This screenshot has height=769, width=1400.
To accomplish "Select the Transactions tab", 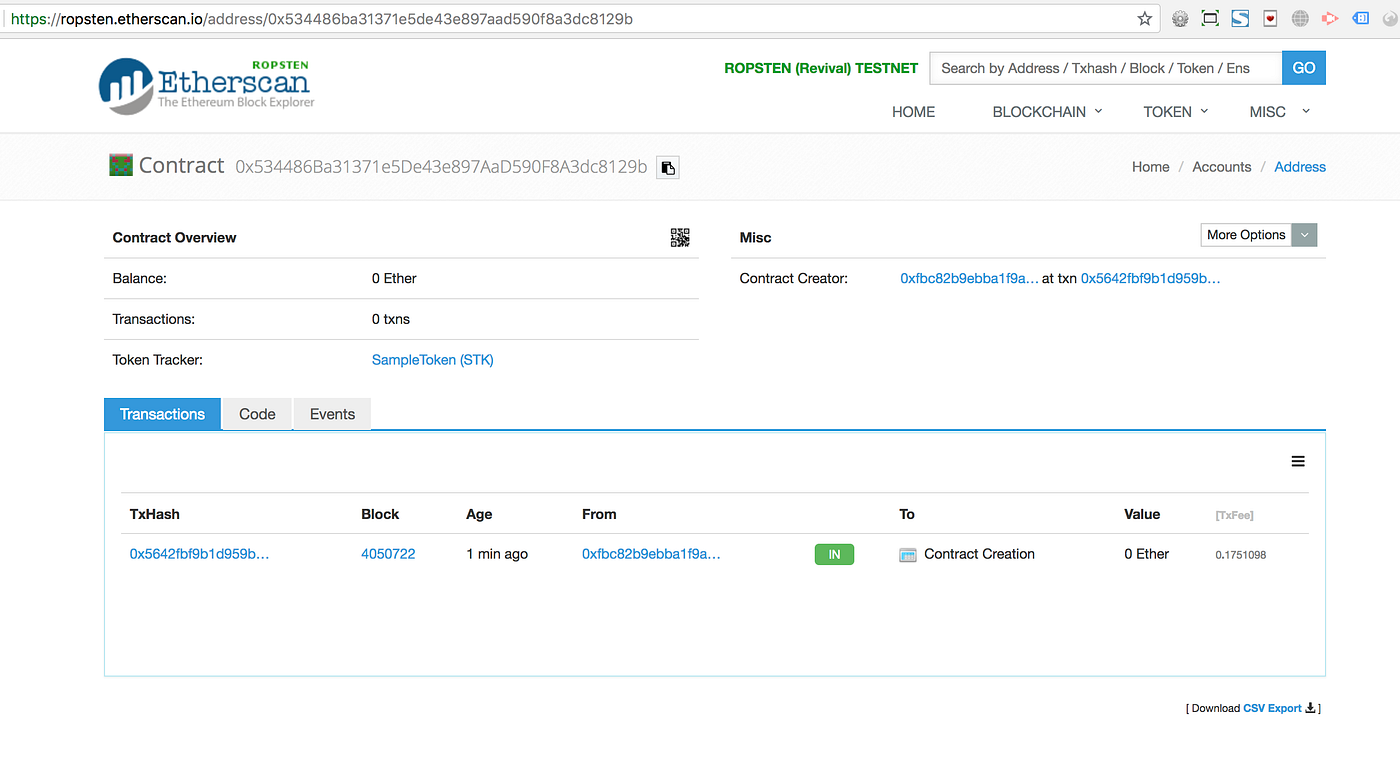I will click(x=162, y=414).
